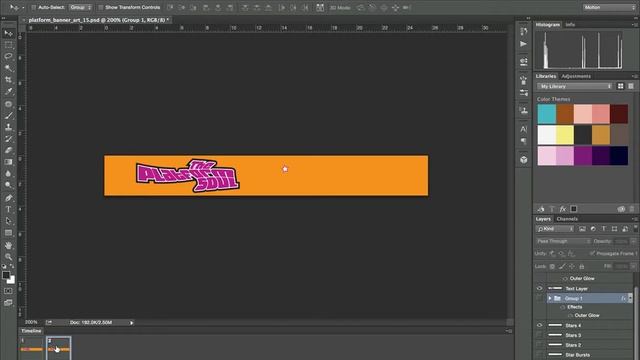Open the Character panel icon in the dock
Screen dimensions: 640x360
tap(524, 129)
